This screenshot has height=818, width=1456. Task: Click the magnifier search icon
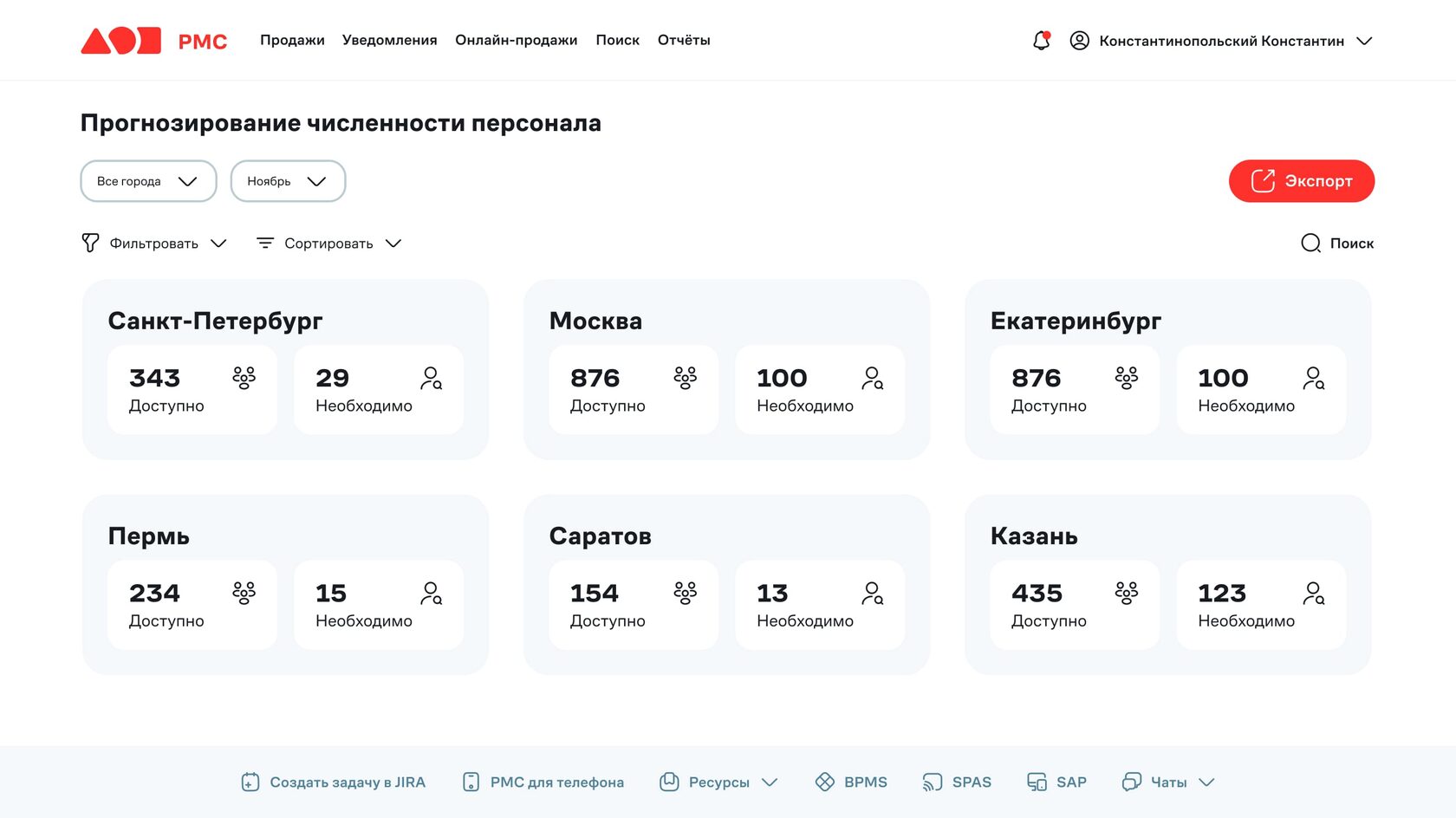tap(1310, 243)
